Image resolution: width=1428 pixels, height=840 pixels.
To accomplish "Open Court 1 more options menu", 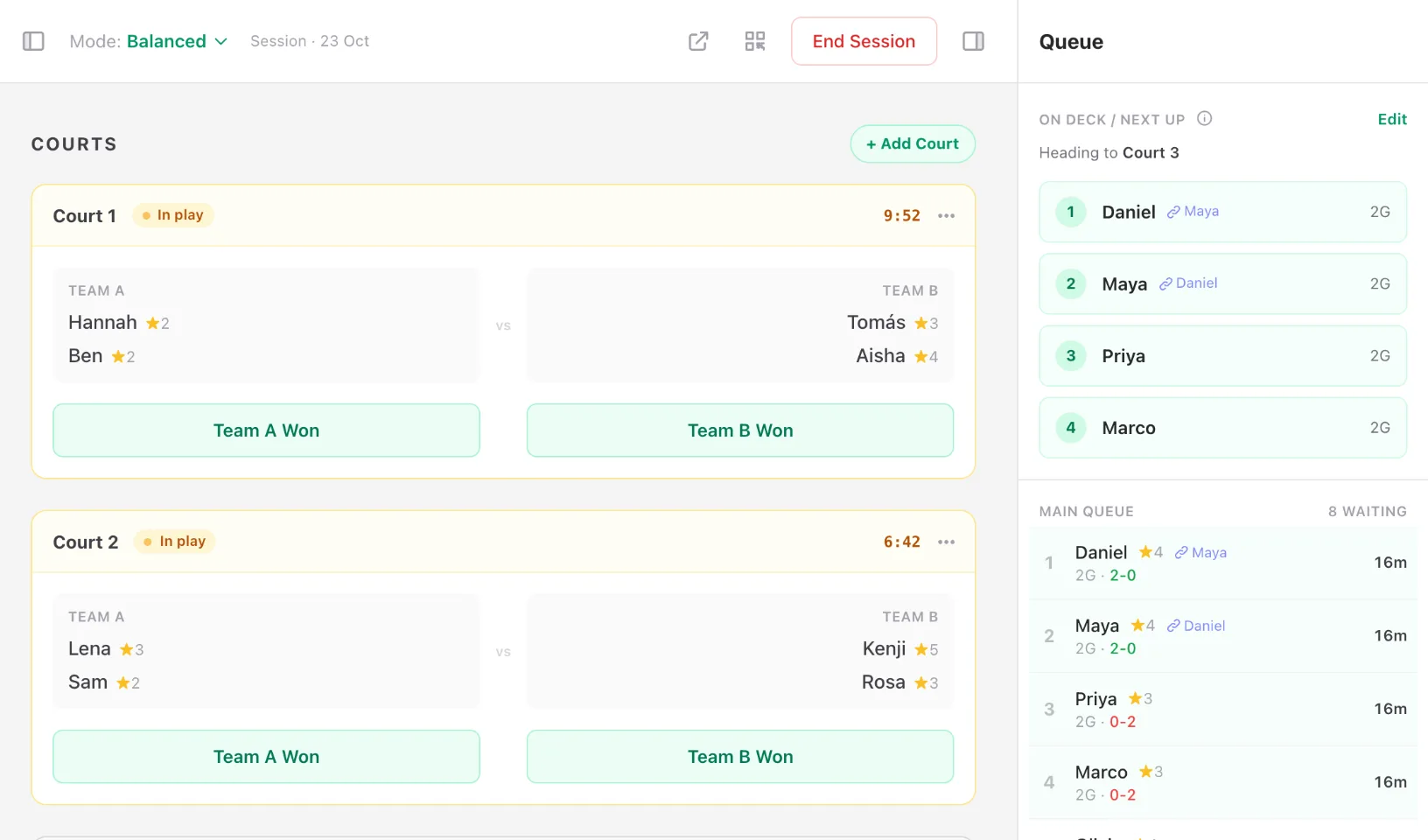I will click(x=946, y=216).
